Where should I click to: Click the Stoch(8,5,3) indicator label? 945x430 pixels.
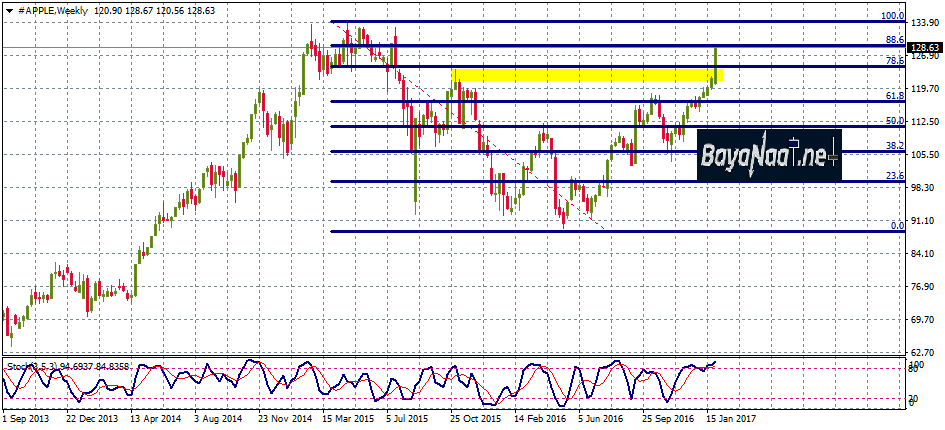[x=35, y=366]
